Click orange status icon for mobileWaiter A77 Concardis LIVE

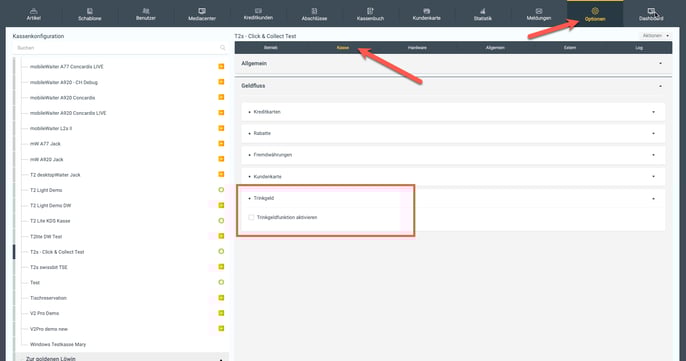pos(221,67)
